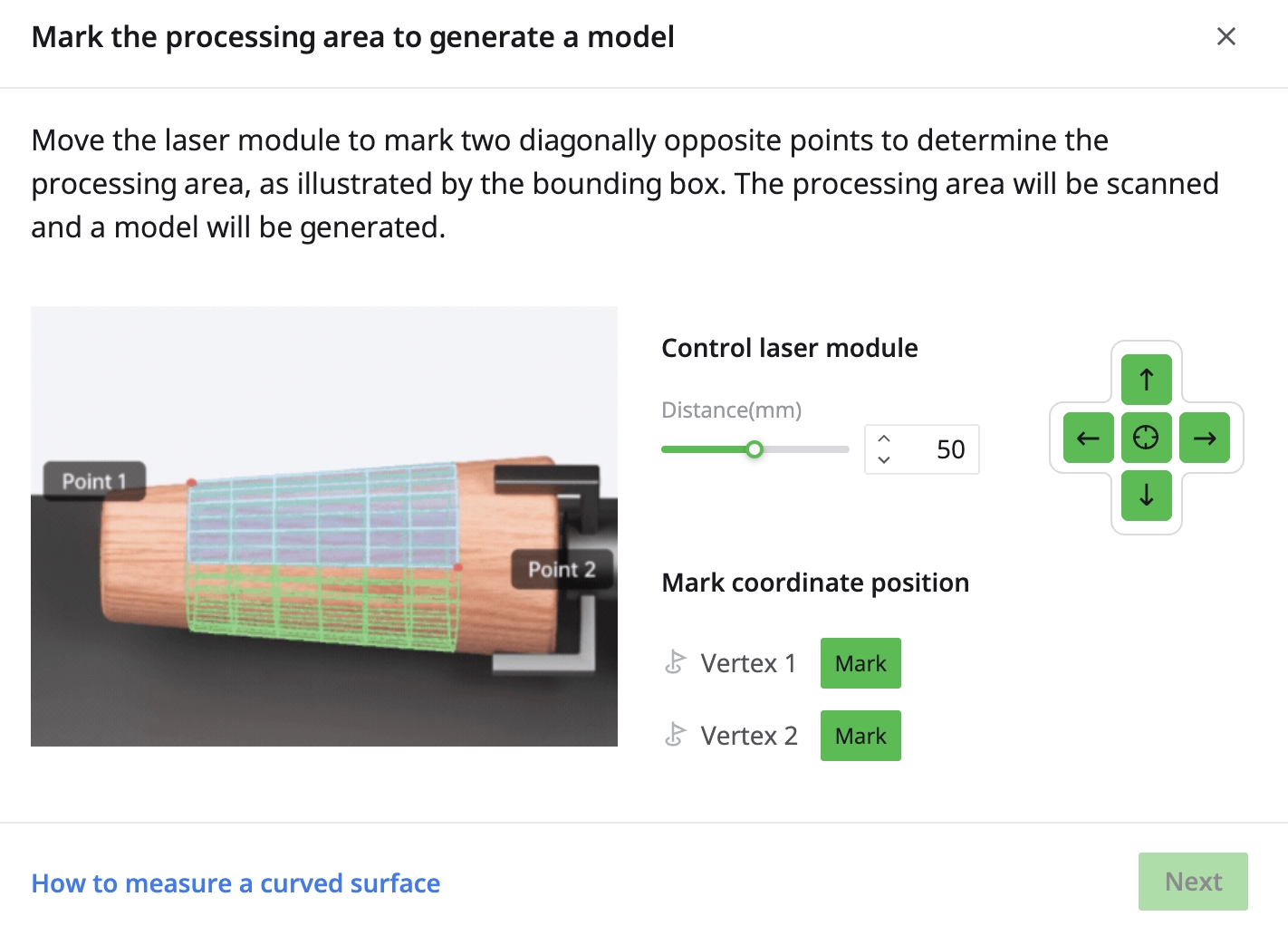This screenshot has height=935, width=1288.
Task: Click the Distance slider handle
Action: (x=755, y=449)
